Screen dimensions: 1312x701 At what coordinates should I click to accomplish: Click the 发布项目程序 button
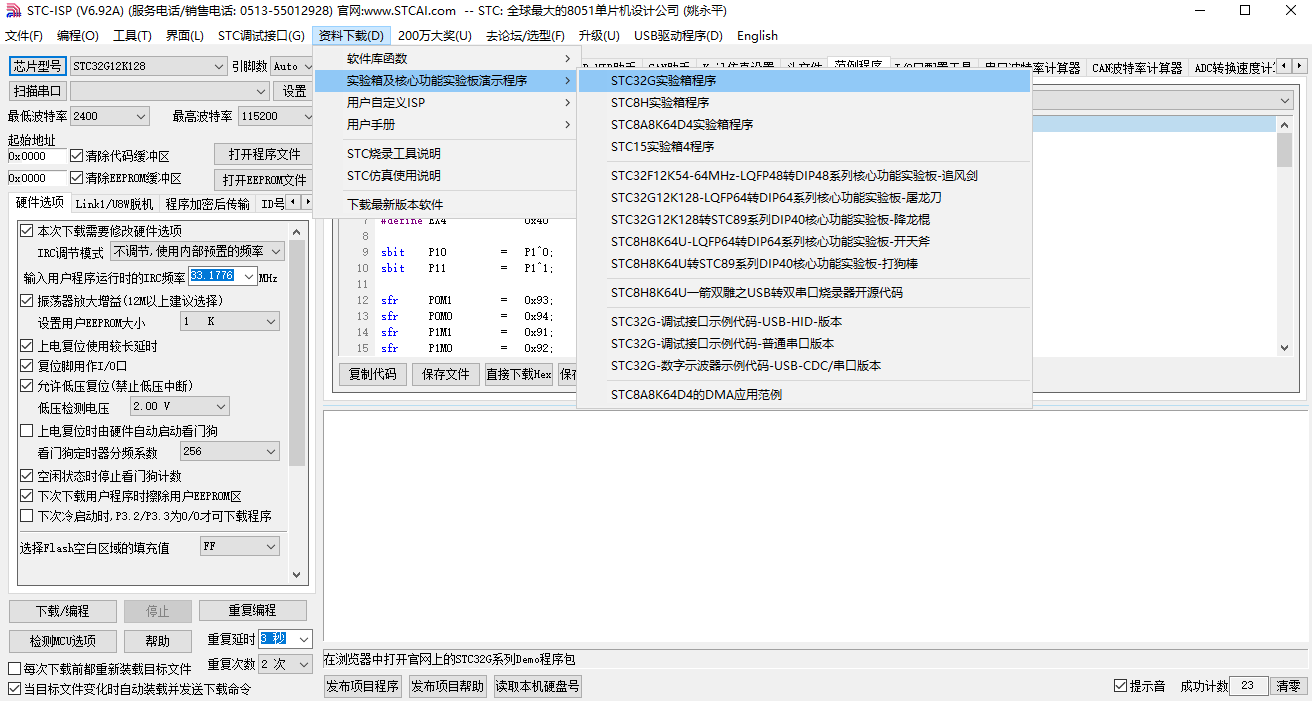point(363,686)
